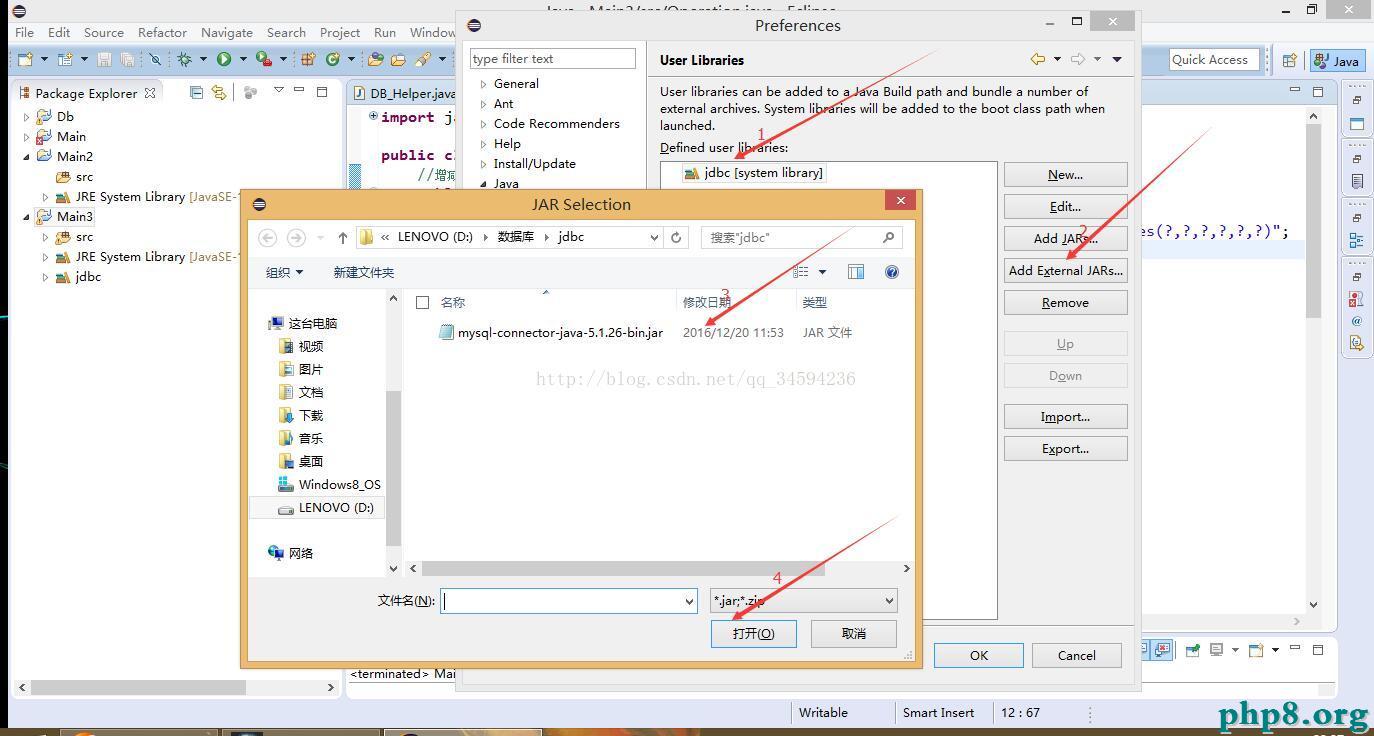Click the Declaration icon in right trim
Image resolution: width=1374 pixels, height=736 pixels.
tap(1356, 343)
